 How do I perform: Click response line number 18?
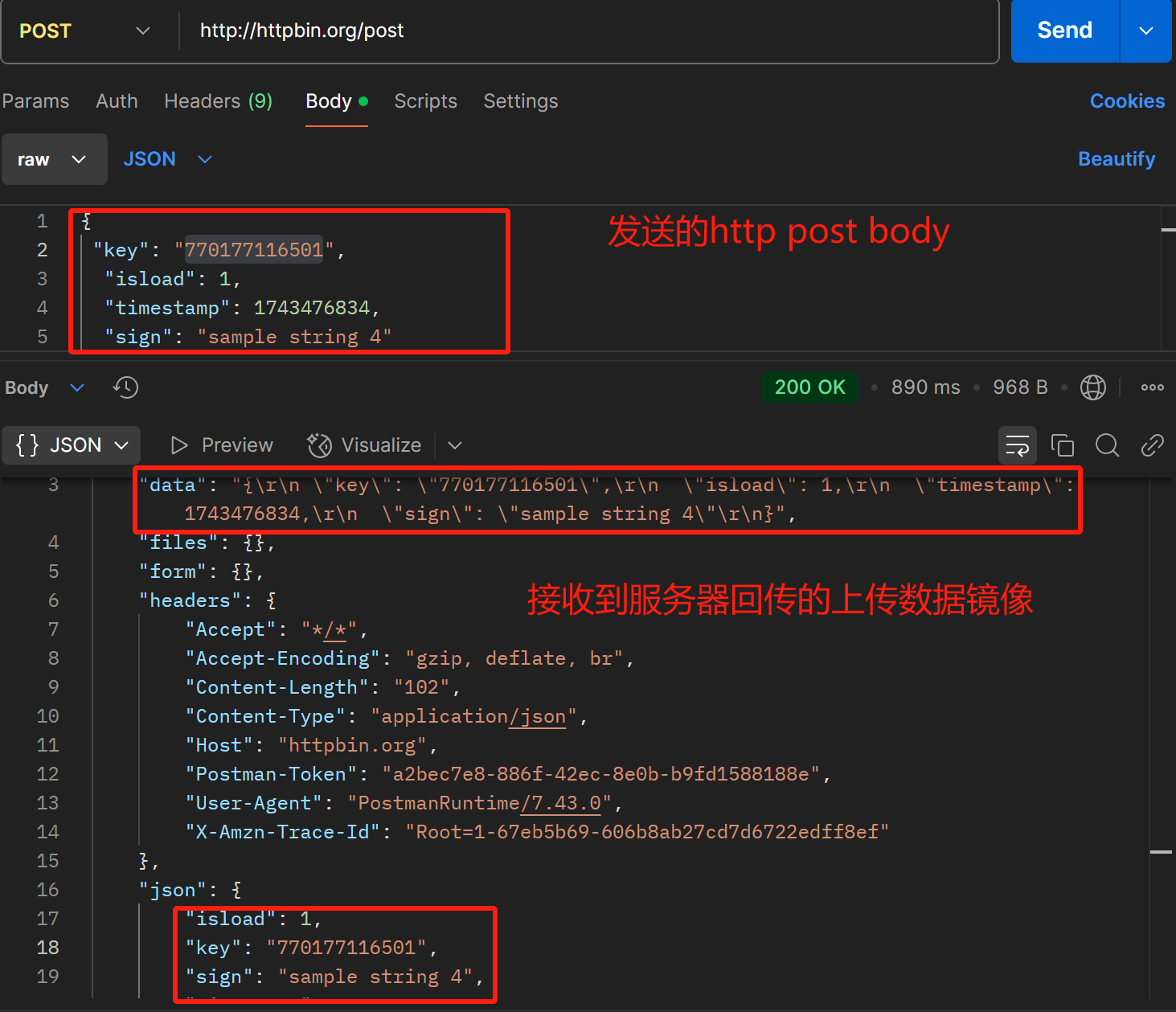click(47, 948)
